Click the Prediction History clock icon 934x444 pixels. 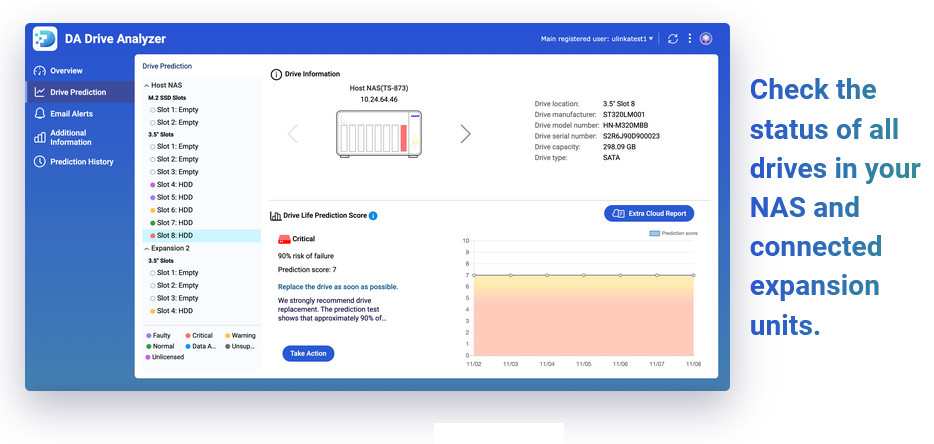point(40,162)
